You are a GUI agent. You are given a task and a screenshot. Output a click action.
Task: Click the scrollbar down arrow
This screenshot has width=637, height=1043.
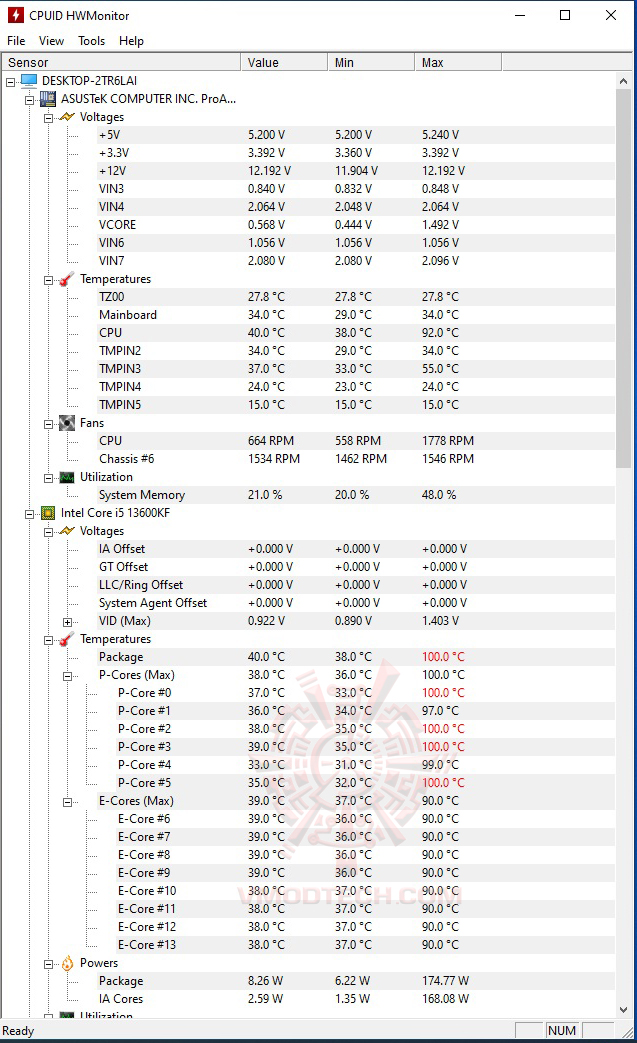point(623,1009)
